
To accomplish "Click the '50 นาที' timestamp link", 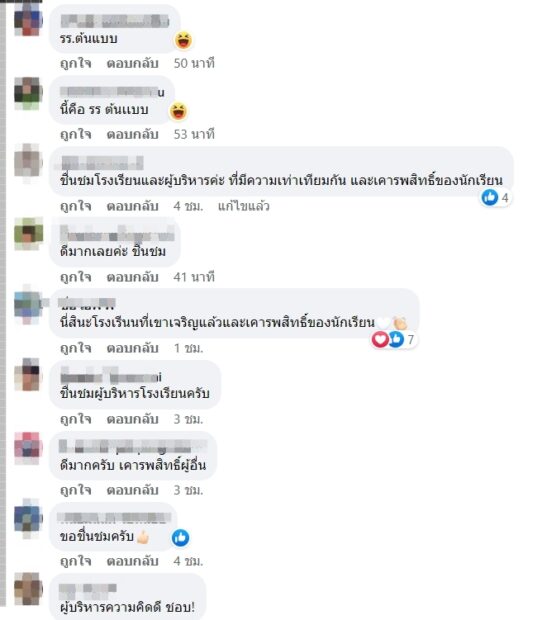I will pyautogui.click(x=194, y=63).
